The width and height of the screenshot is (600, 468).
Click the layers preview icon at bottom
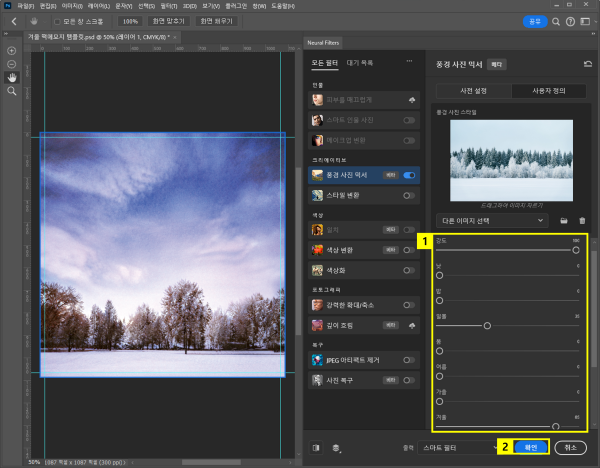click(336, 448)
